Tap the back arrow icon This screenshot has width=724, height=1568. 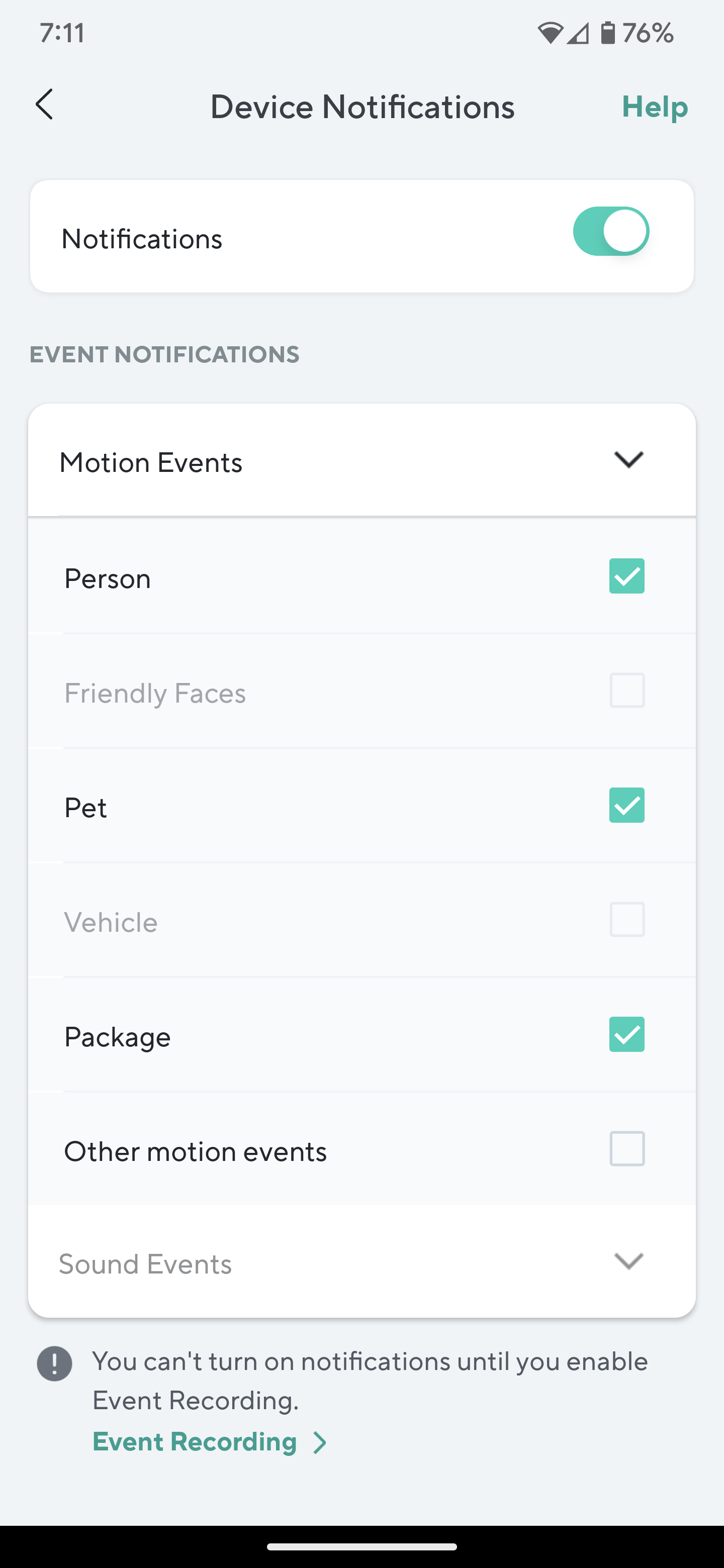coord(44,105)
